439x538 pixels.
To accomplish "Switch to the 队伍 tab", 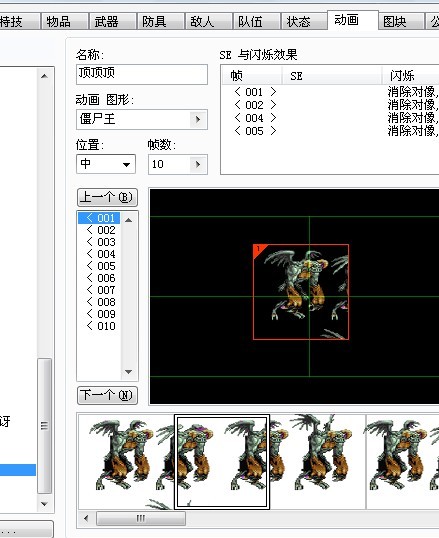I will 256,21.
